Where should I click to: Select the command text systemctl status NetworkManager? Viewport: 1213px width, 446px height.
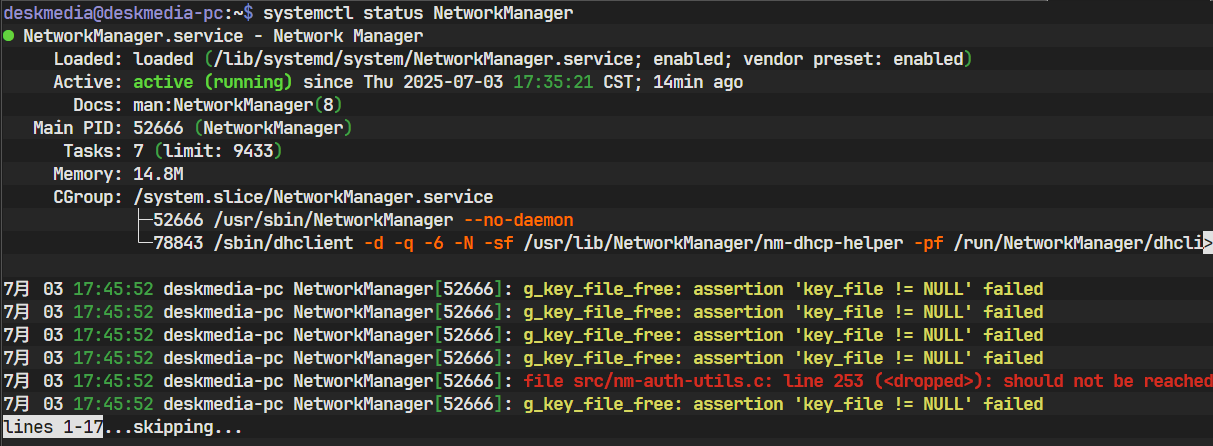click(x=418, y=13)
